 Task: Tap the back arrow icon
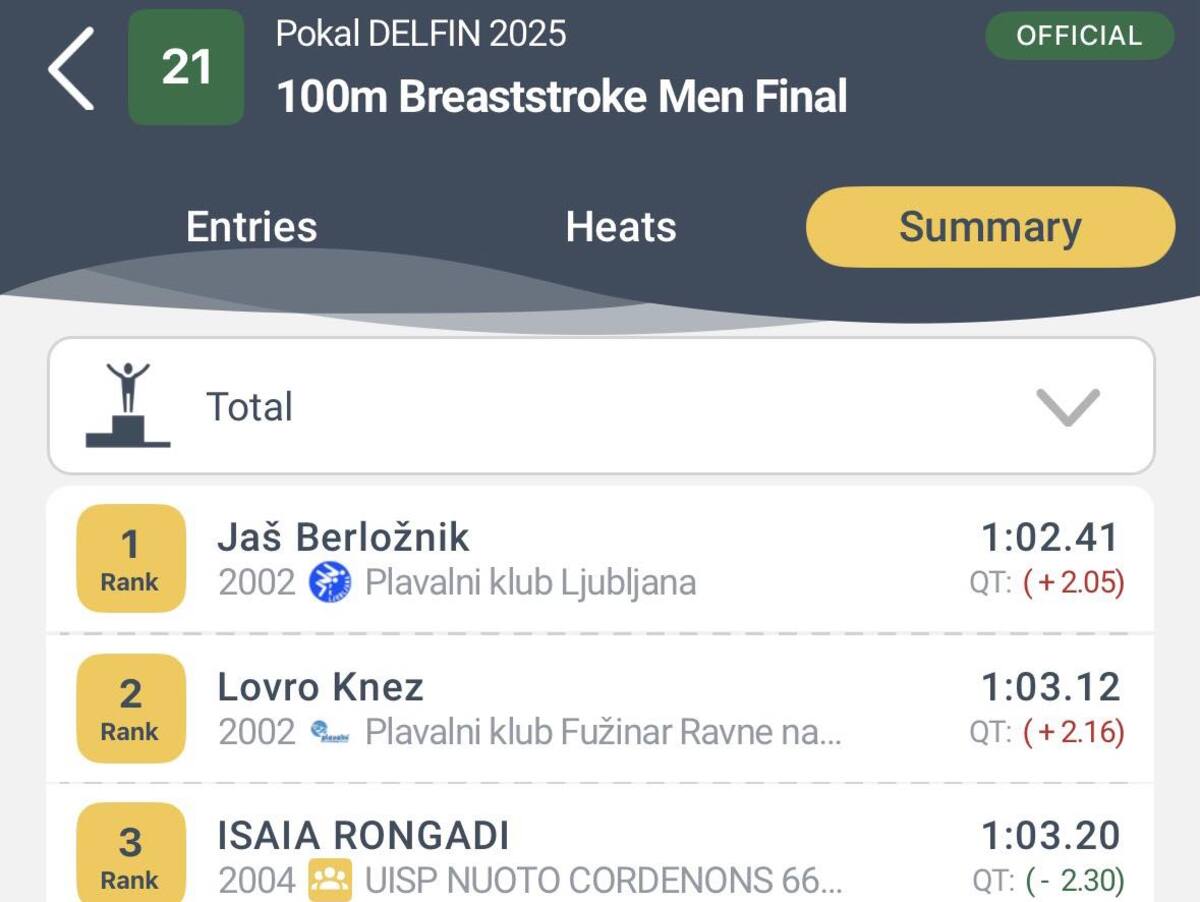click(72, 68)
